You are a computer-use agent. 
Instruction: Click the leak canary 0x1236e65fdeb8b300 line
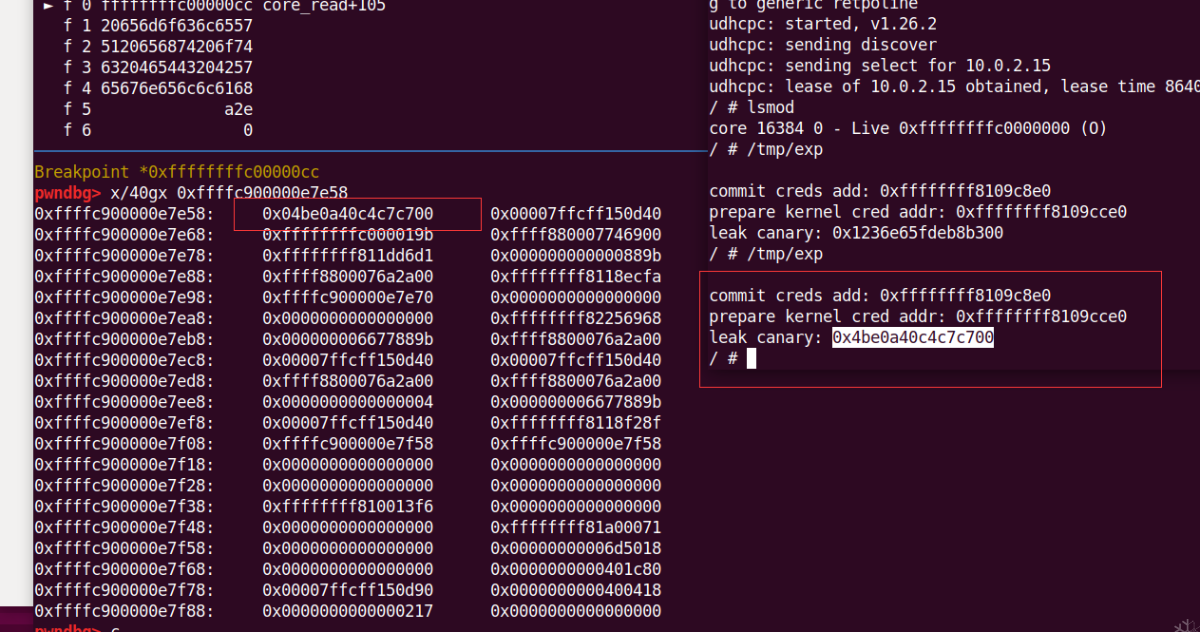856,233
